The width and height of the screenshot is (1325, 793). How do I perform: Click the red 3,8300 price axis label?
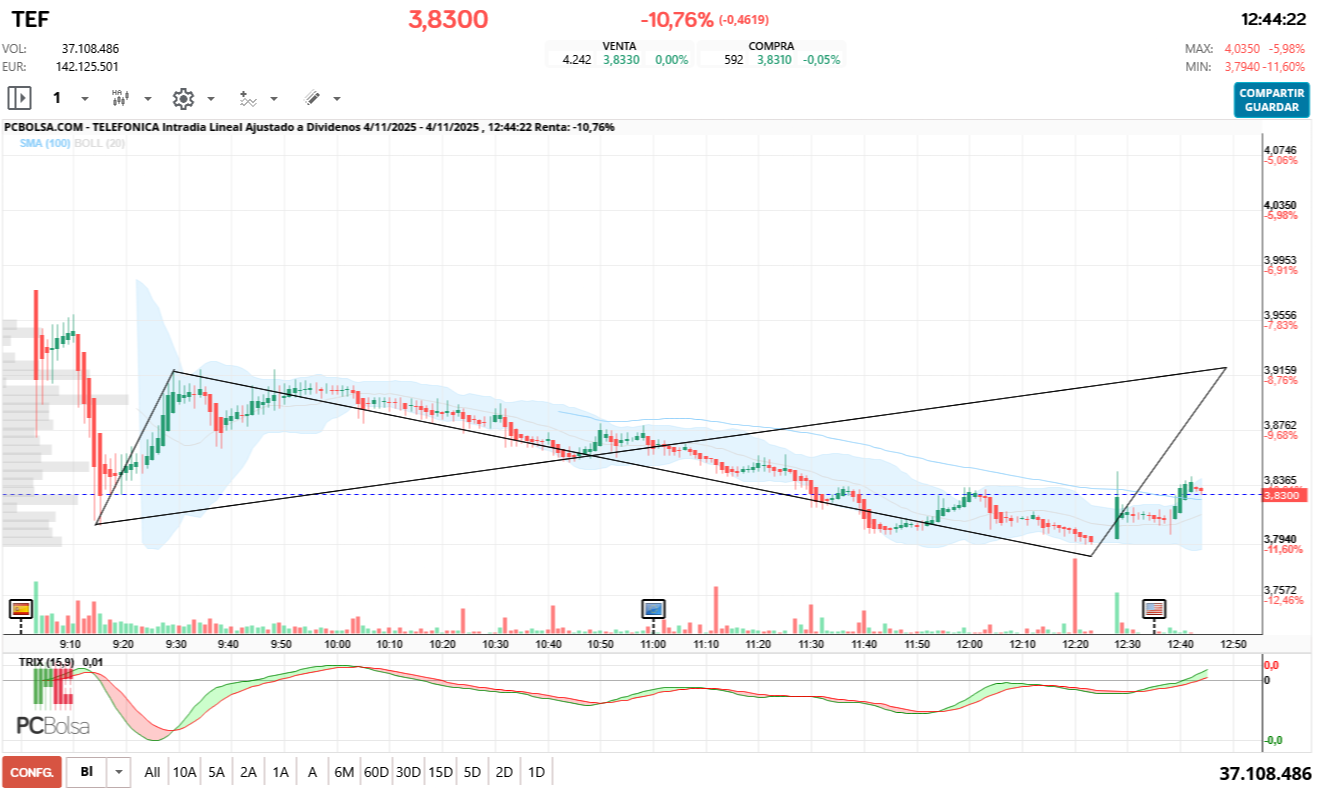click(1281, 495)
